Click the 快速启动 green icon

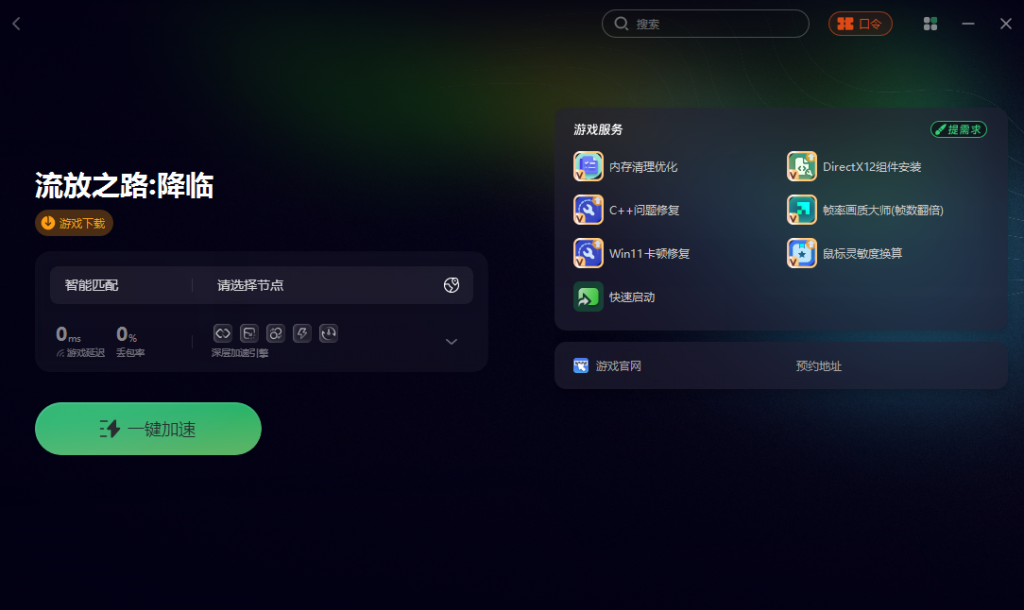(x=588, y=297)
